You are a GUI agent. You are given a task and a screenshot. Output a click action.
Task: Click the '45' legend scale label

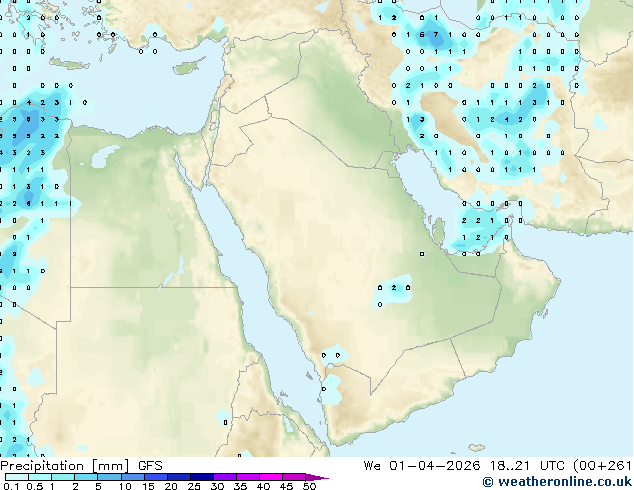pyautogui.click(x=286, y=486)
